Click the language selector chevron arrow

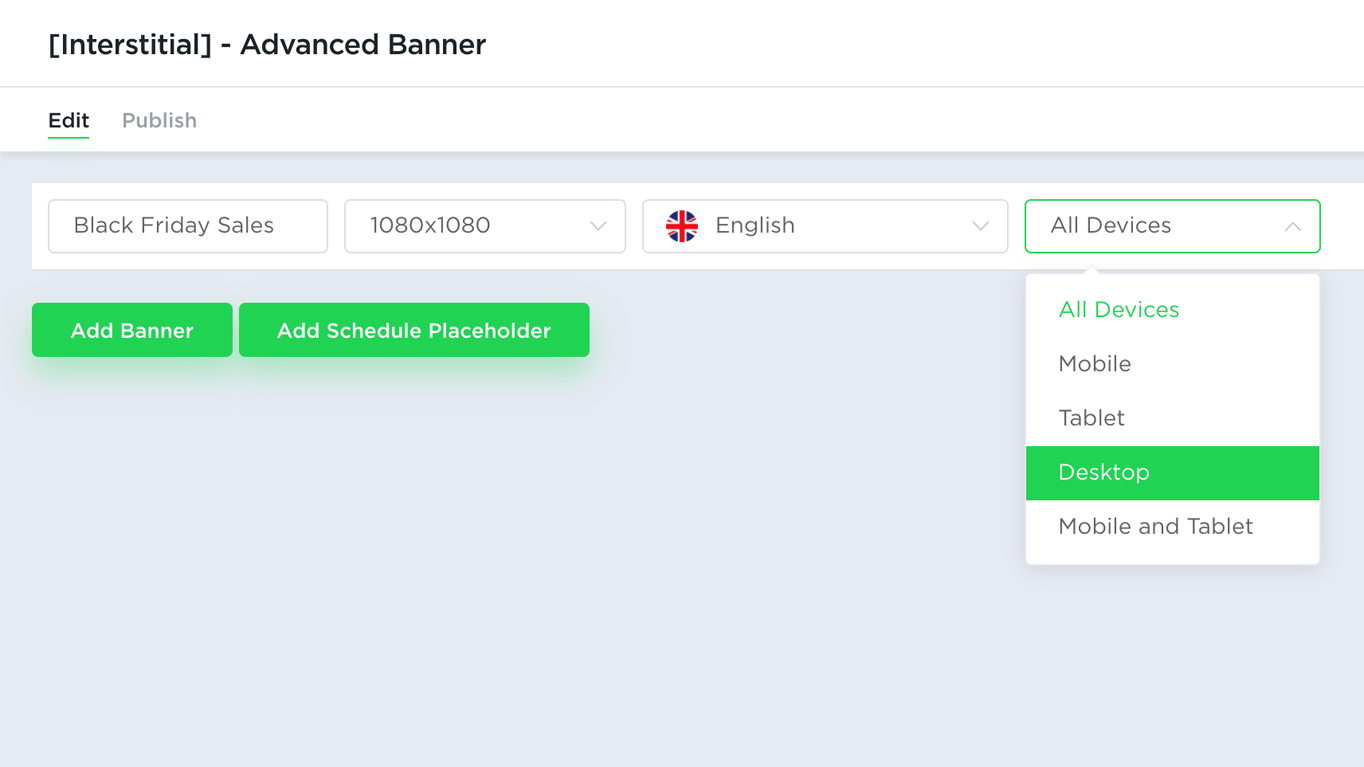(x=981, y=227)
